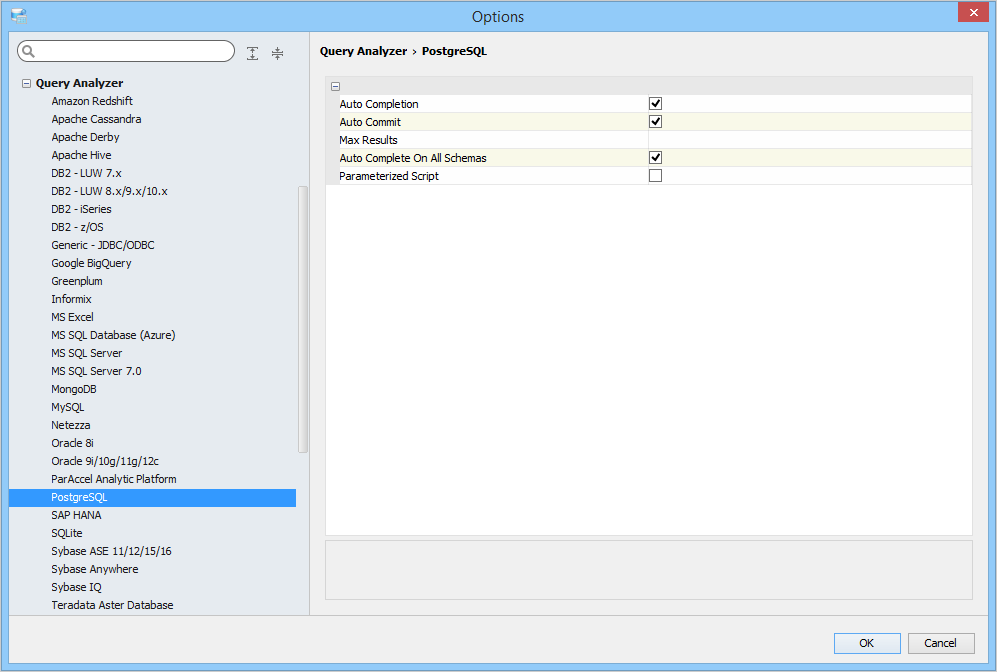Select DB2 - LUW 8.x/9.x/10.x entry
Image resolution: width=997 pixels, height=672 pixels.
tap(109, 191)
